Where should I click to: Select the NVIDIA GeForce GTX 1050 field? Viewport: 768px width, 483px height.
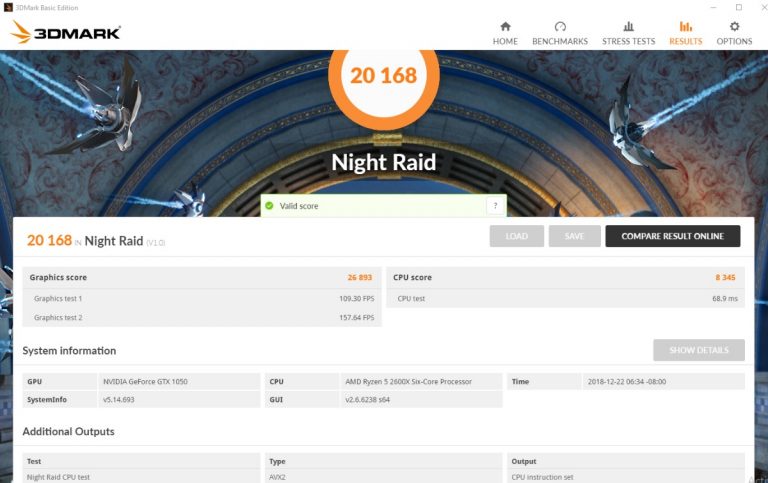tap(180, 381)
